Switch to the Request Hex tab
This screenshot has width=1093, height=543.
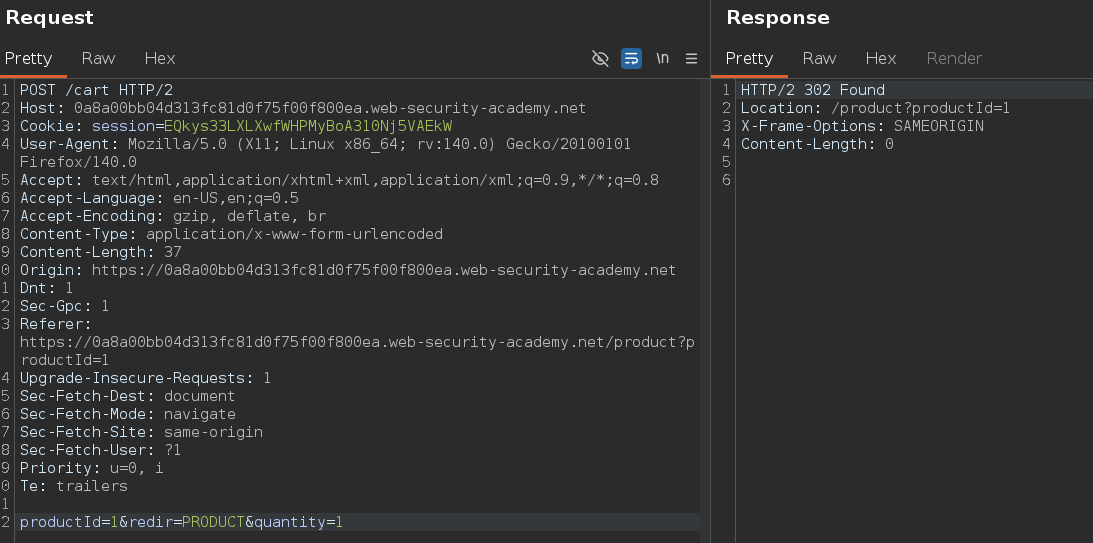(x=160, y=59)
